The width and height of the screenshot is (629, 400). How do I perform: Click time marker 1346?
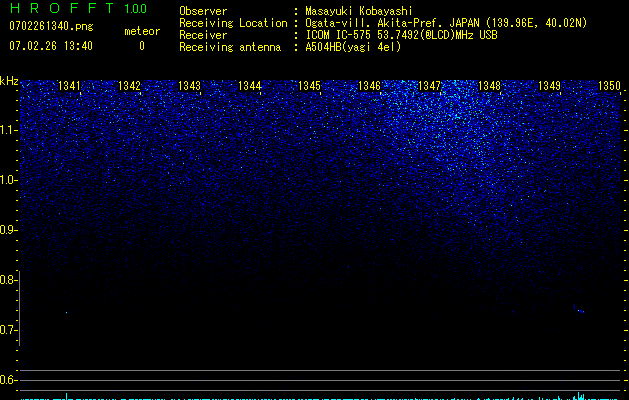point(369,85)
